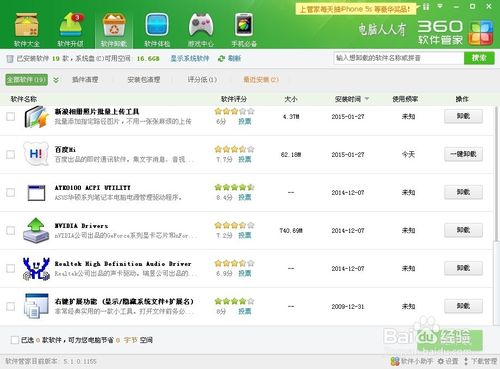
Task: Switch to the 安装包清理 tab
Action: tap(144, 80)
